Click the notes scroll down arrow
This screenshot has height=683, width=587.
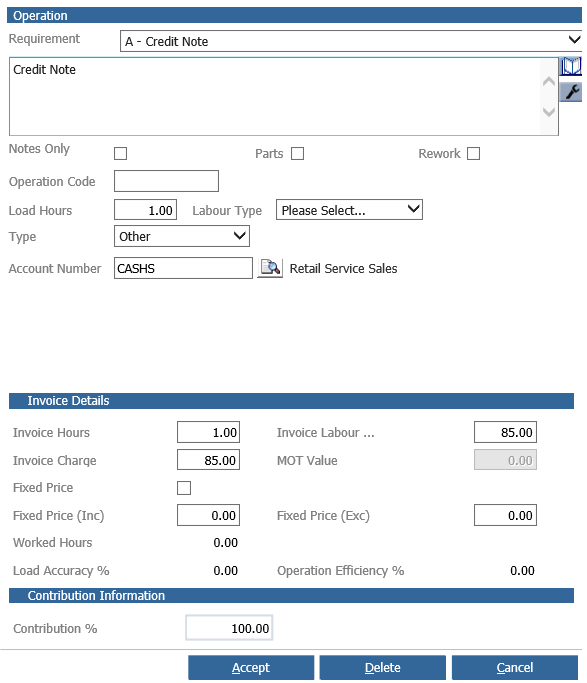[x=549, y=112]
